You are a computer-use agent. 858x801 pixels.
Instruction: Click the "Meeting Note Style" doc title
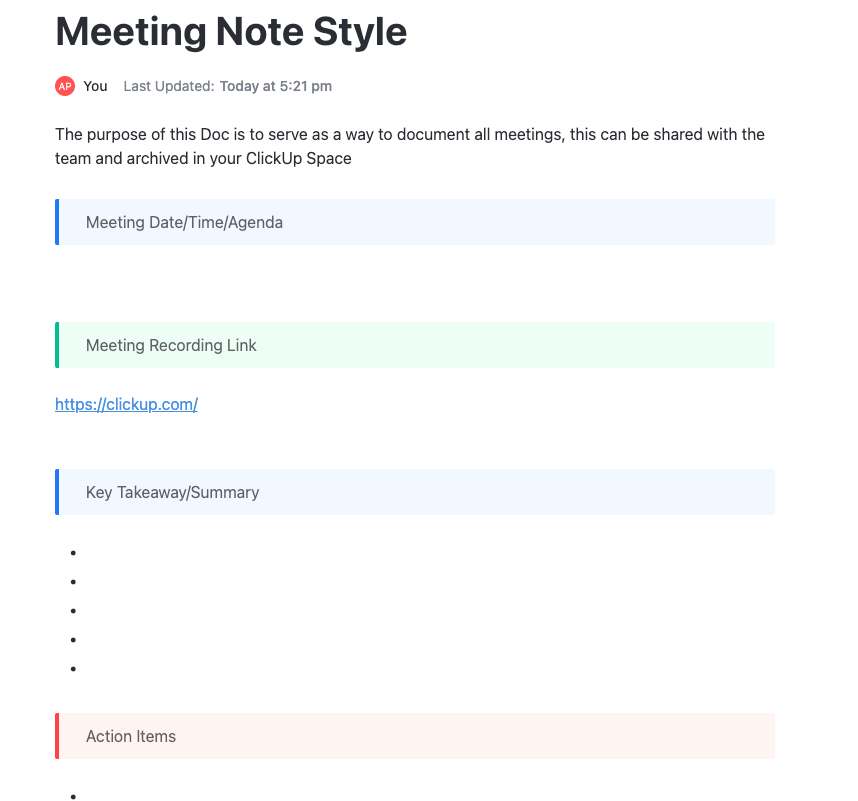231,32
